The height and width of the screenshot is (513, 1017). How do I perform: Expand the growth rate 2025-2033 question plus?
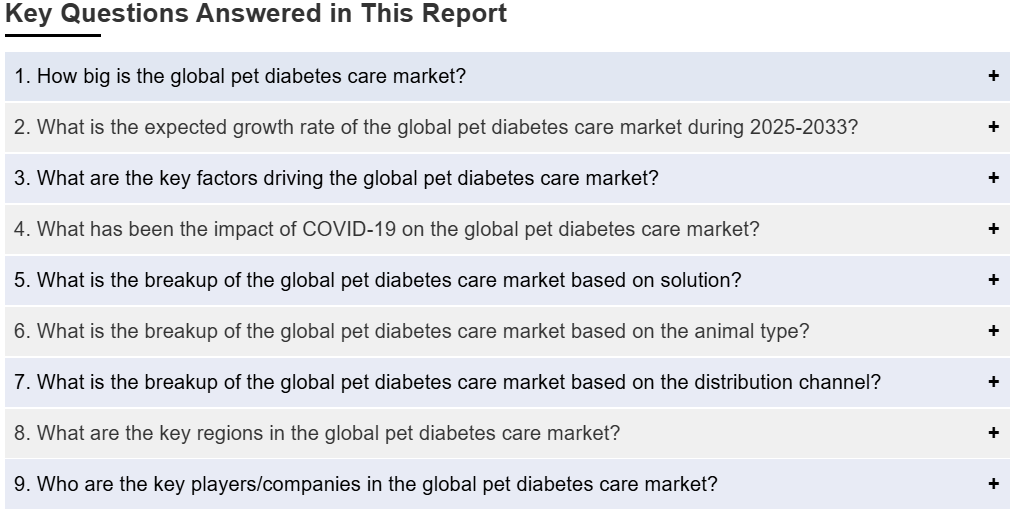click(x=993, y=126)
